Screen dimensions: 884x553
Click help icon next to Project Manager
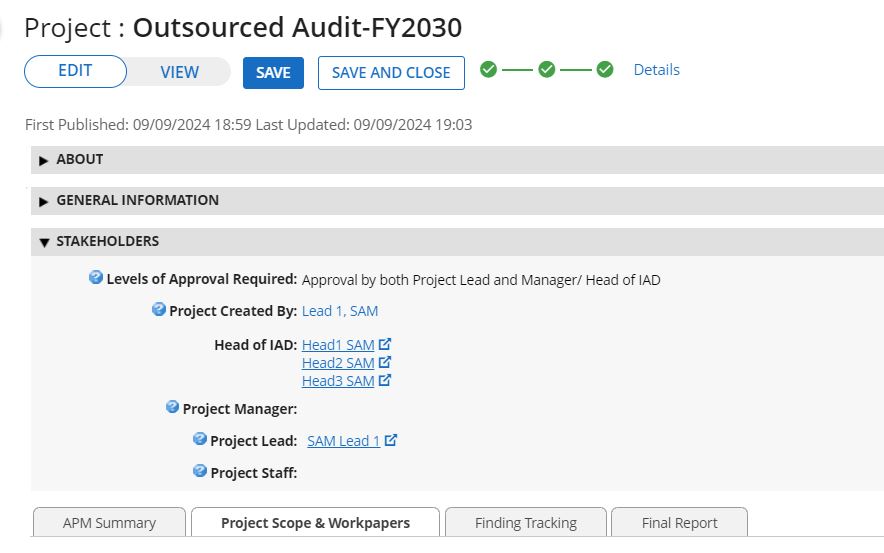pos(173,407)
